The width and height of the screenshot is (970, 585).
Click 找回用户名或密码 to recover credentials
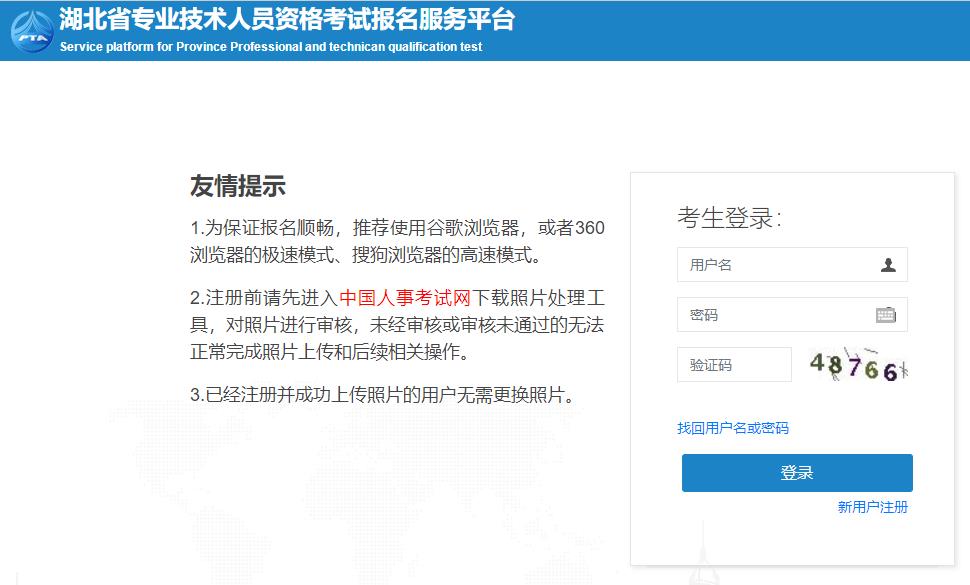[x=733, y=428]
